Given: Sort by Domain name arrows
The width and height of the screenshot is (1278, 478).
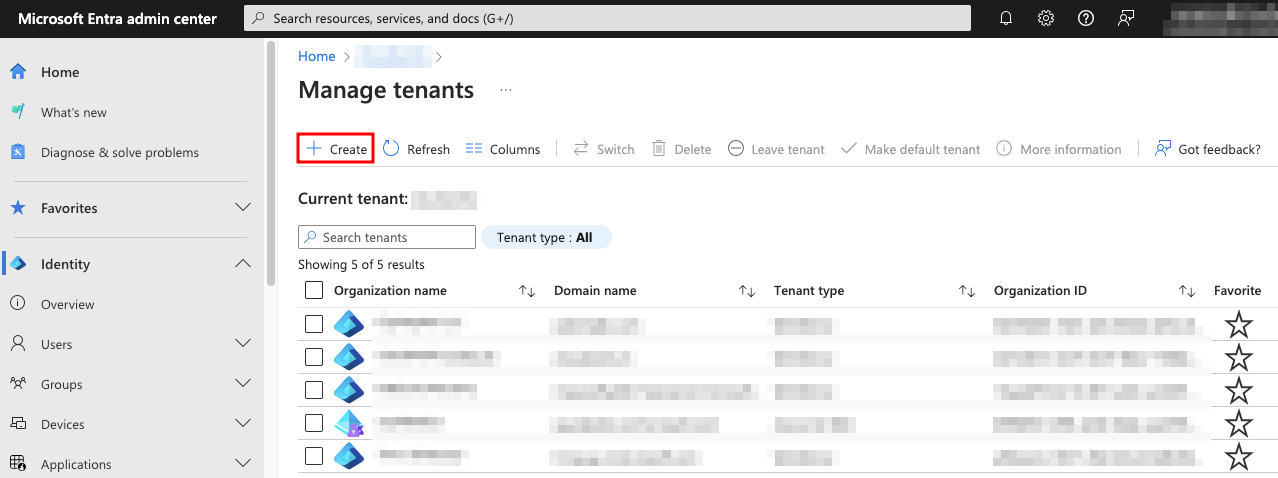Looking at the screenshot, I should click(747, 291).
